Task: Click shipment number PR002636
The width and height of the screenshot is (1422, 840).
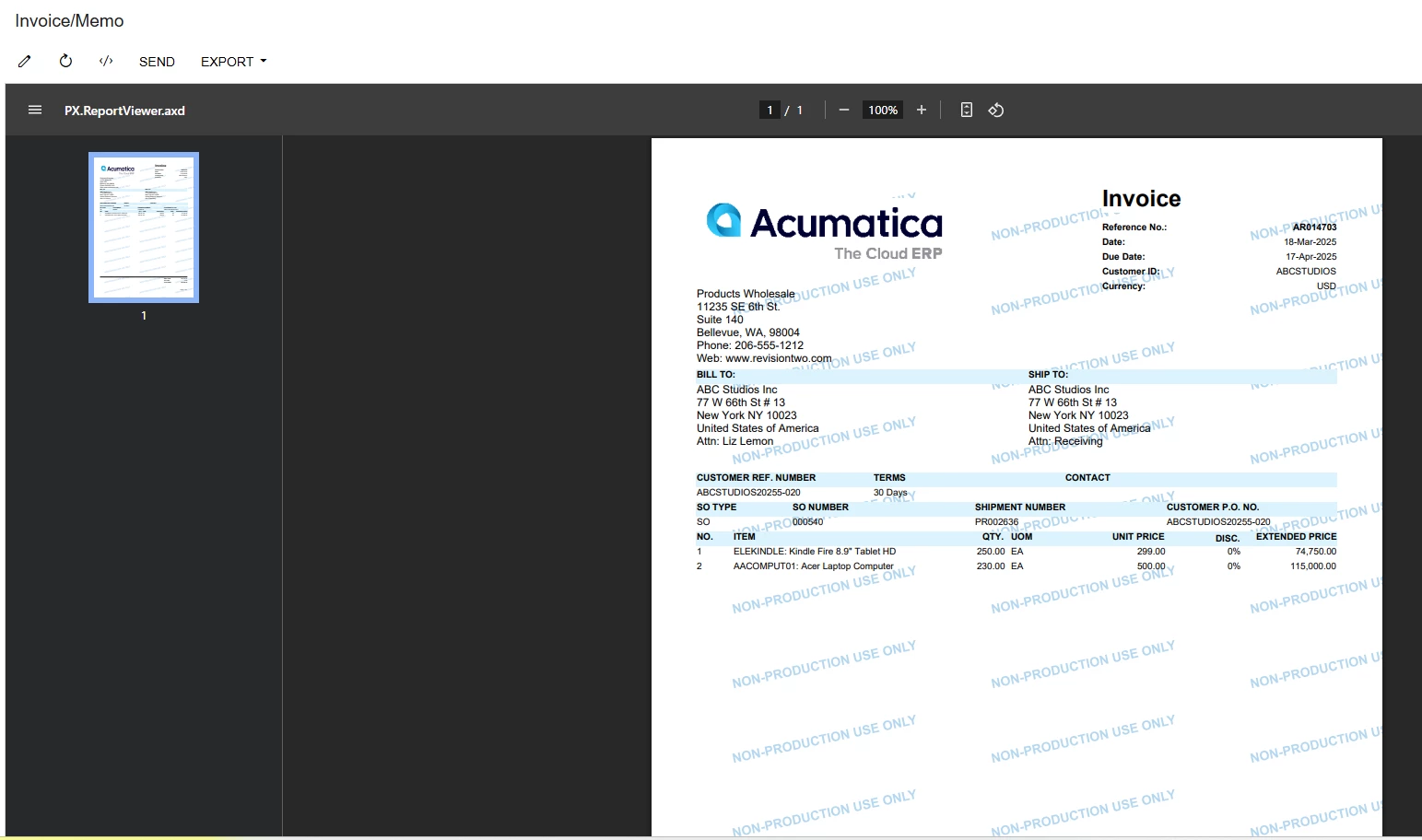Action: tap(996, 522)
